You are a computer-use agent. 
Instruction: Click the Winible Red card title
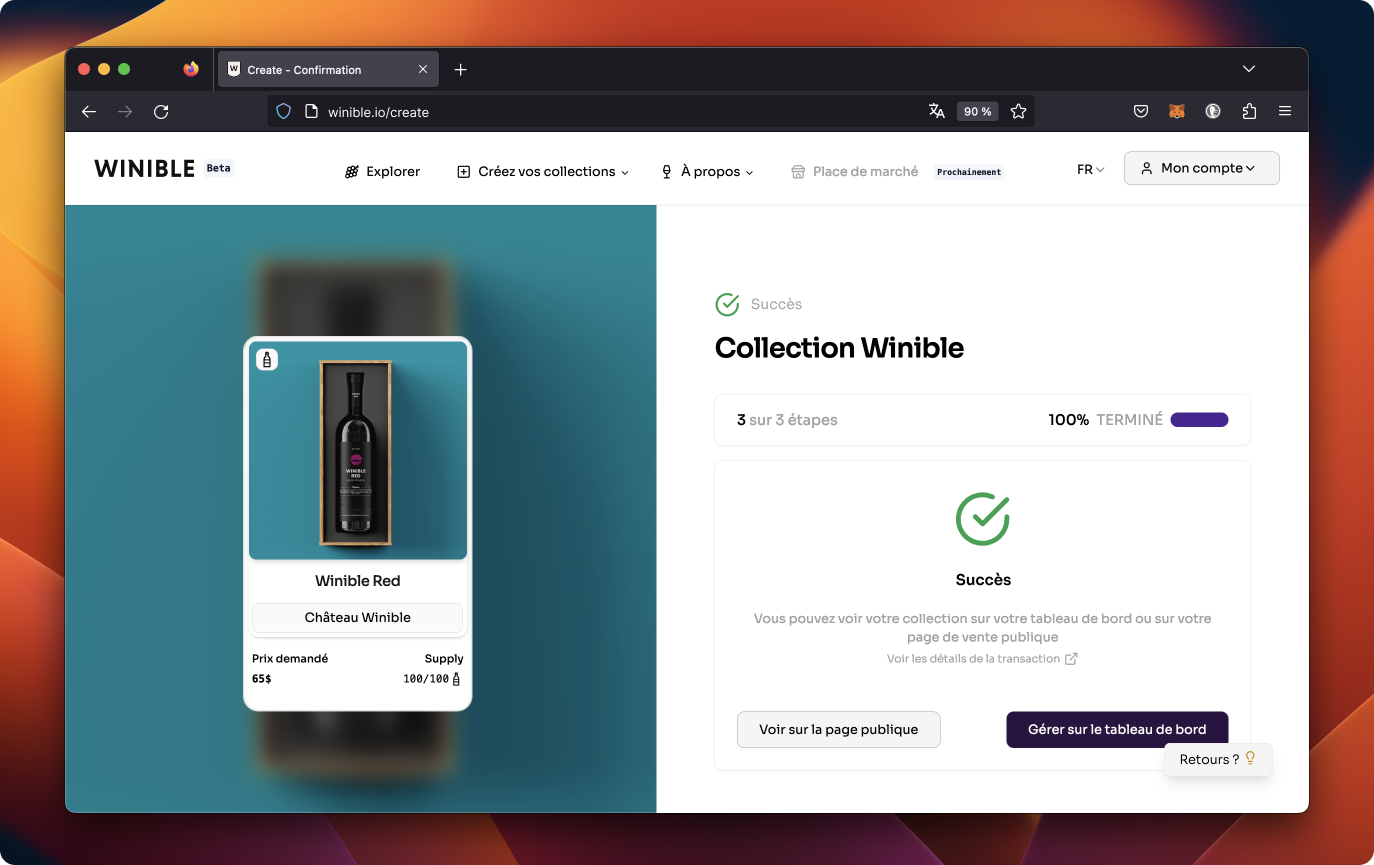click(358, 581)
